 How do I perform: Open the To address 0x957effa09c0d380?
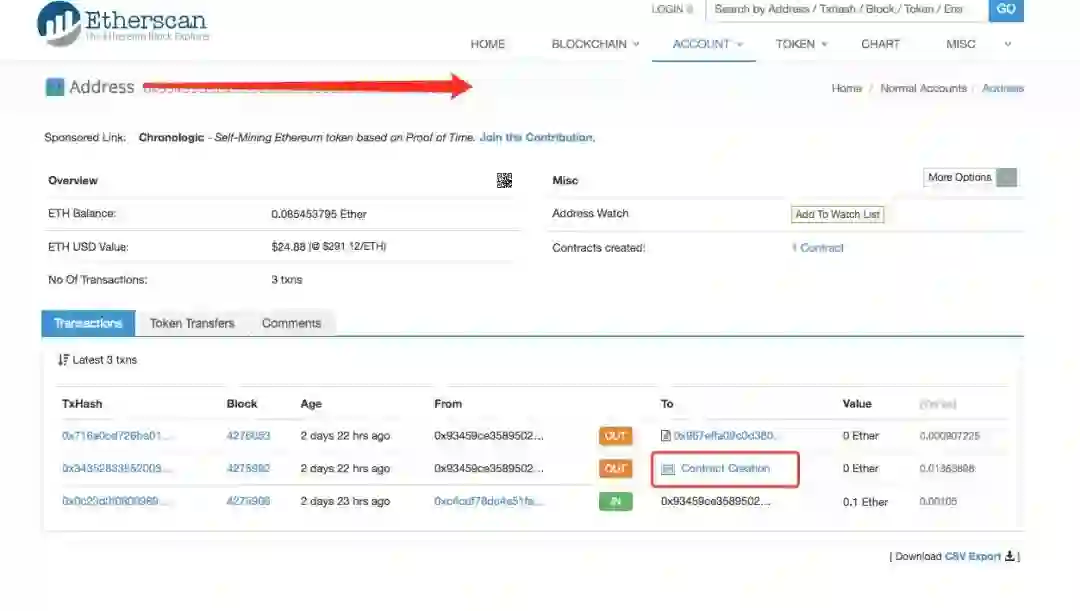[x=725, y=435]
